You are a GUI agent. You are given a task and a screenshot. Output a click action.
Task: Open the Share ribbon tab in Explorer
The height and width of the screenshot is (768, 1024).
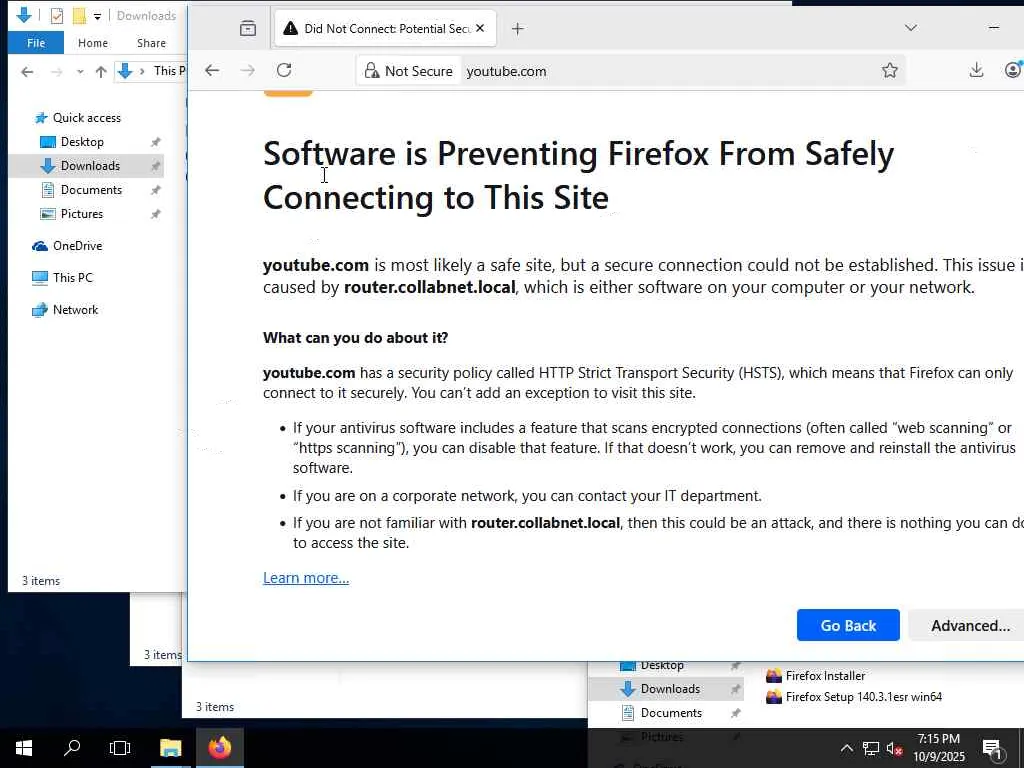pyautogui.click(x=151, y=43)
